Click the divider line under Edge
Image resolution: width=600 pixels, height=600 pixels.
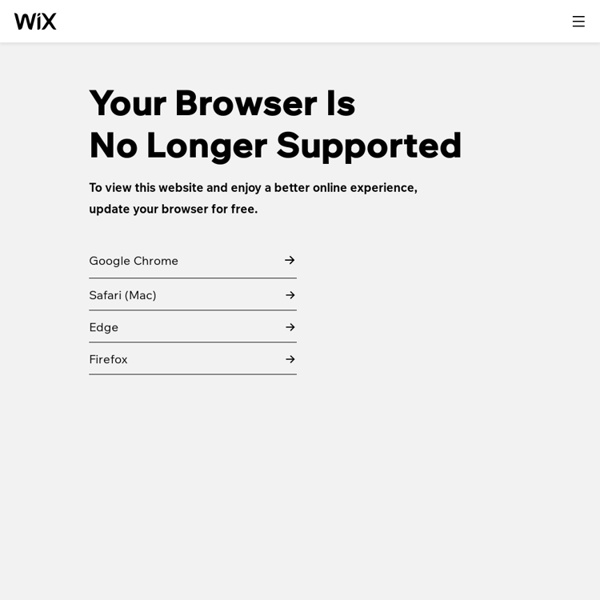[x=193, y=342]
